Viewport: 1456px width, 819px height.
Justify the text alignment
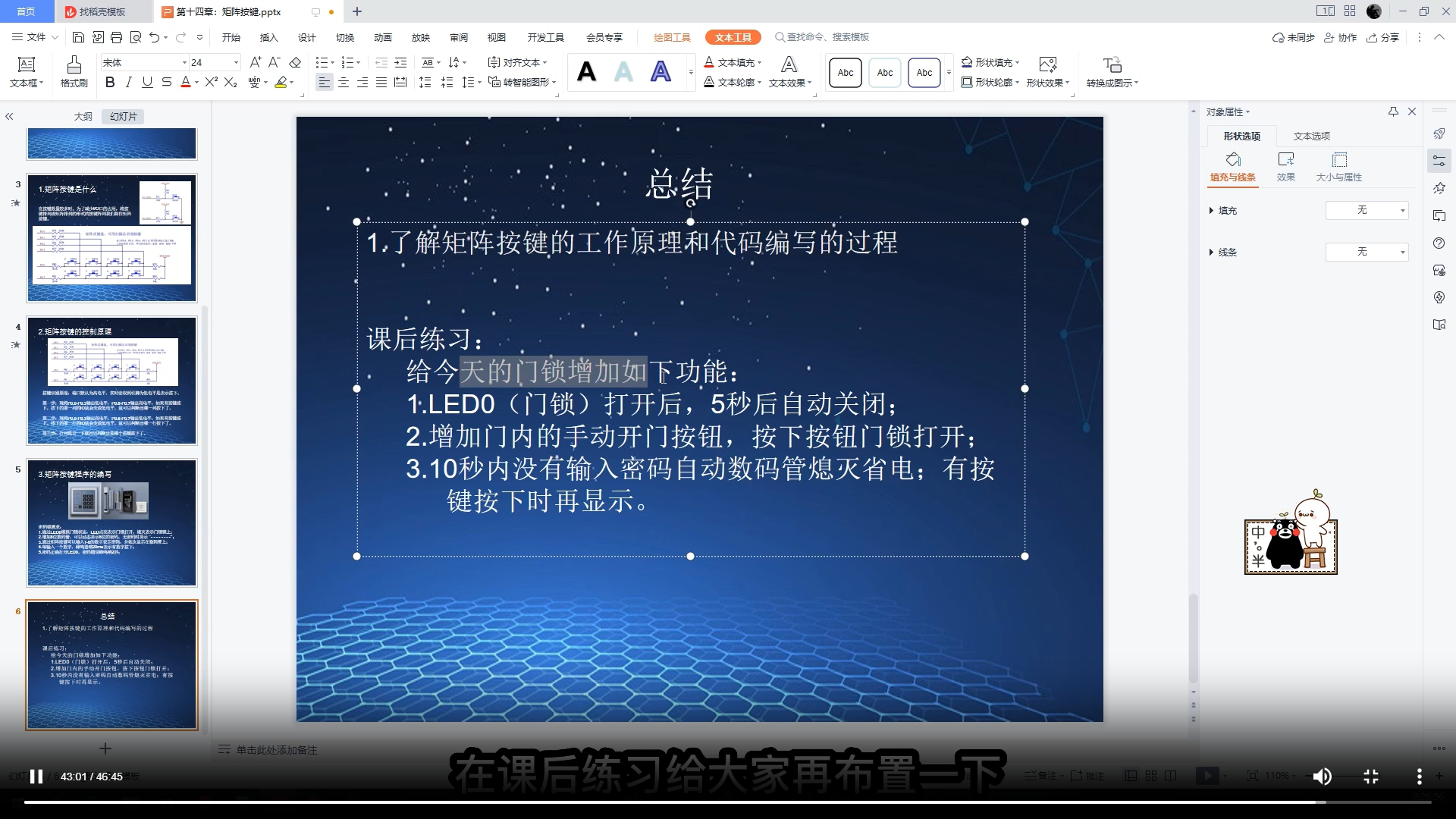tap(381, 82)
